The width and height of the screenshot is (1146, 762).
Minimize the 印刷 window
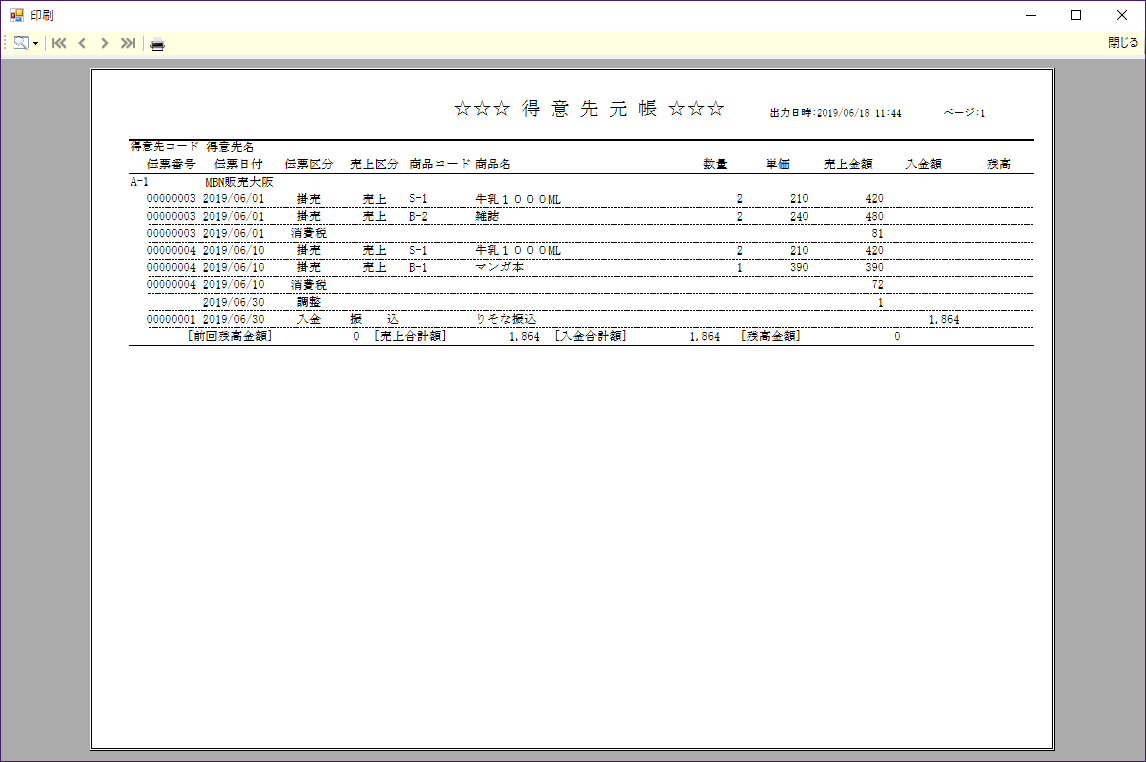pos(1031,15)
